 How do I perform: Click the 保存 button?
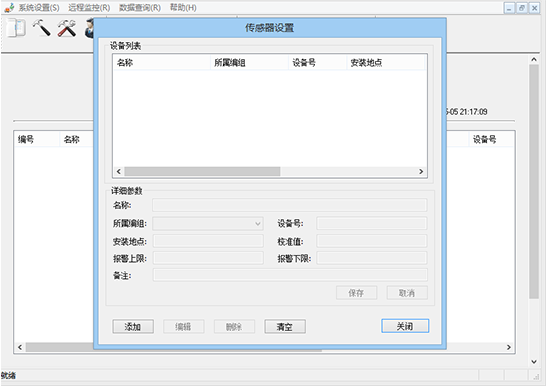pos(356,293)
